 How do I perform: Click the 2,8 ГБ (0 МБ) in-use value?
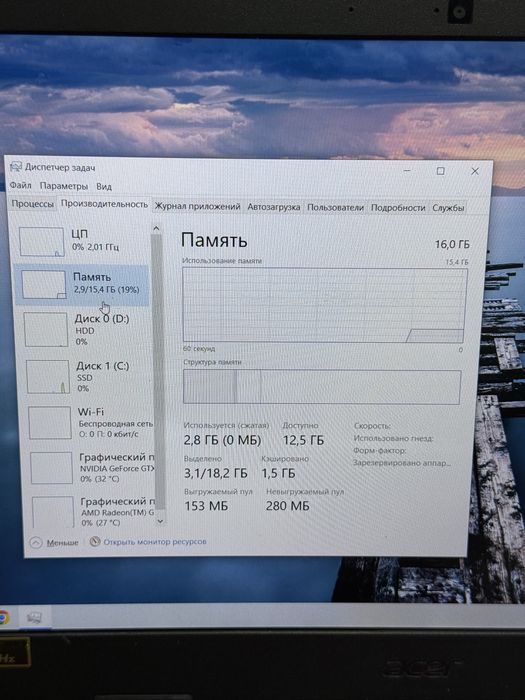point(222,440)
